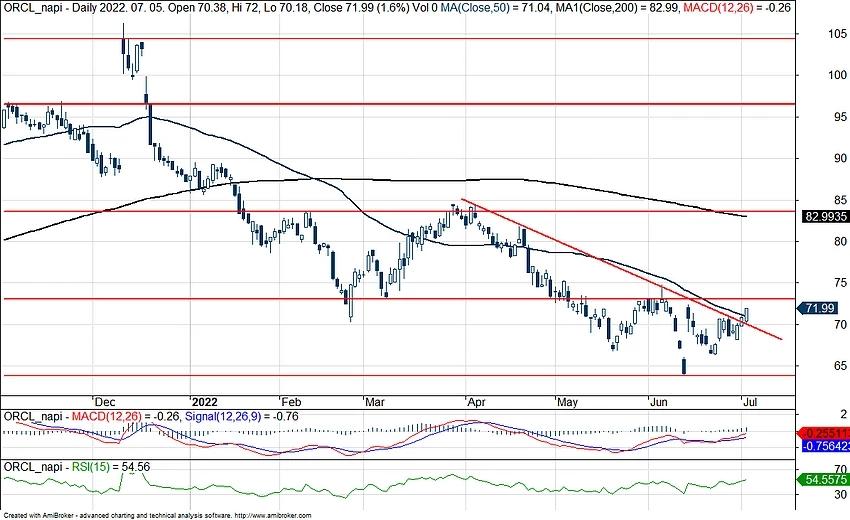Viewport: 850px width, 520px height.
Task: Click the 85 price axis label
Action: pyautogui.click(x=841, y=200)
